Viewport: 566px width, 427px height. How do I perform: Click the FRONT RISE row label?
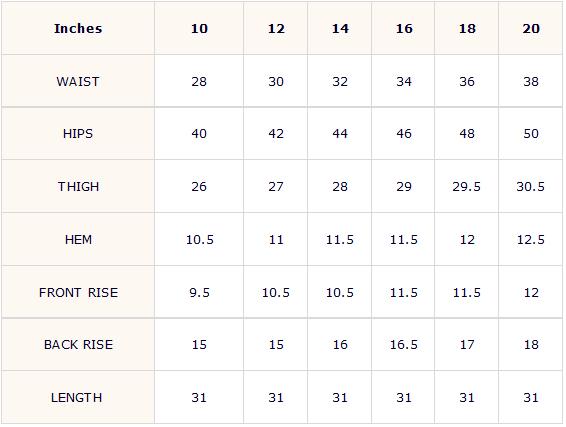click(78, 292)
